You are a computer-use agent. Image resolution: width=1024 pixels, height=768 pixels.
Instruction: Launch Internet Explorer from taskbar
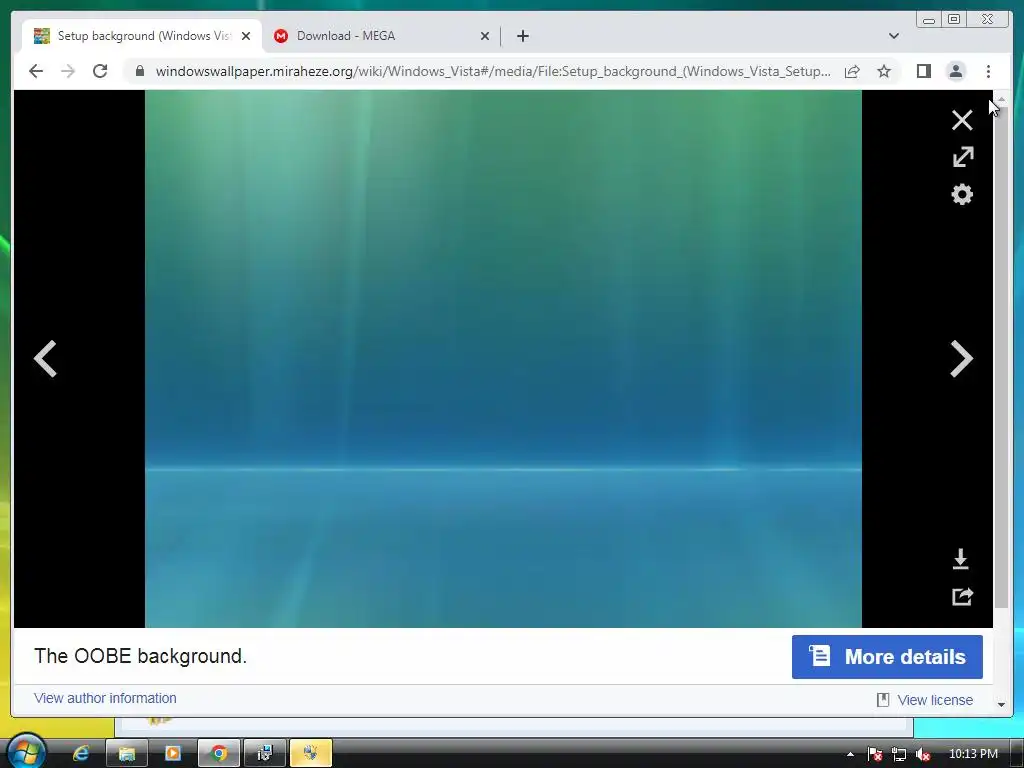[81, 754]
